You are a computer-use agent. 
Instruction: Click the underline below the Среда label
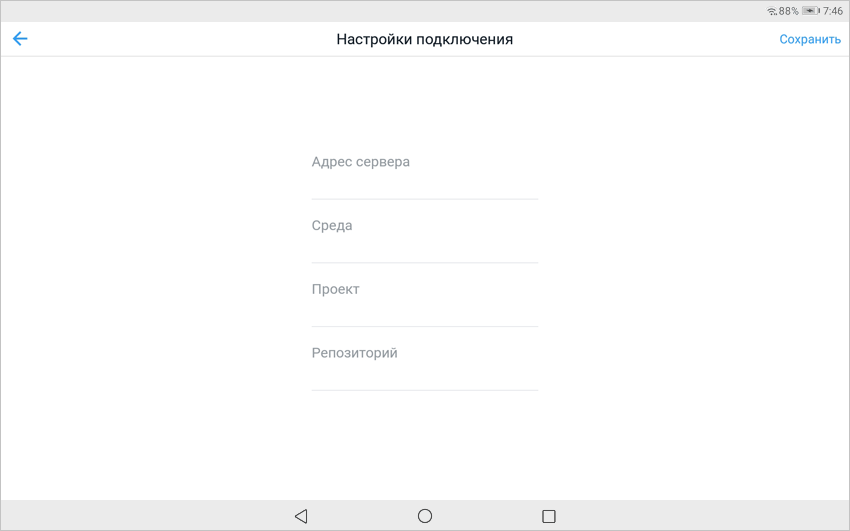[x=424, y=263]
